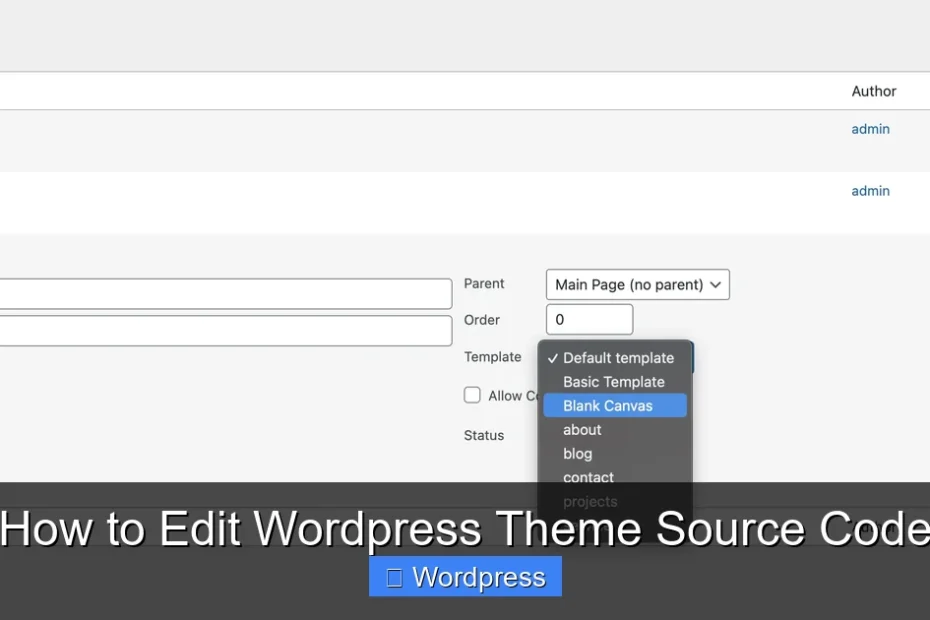Select the "projects" template entry
930x620 pixels.
pyautogui.click(x=589, y=501)
